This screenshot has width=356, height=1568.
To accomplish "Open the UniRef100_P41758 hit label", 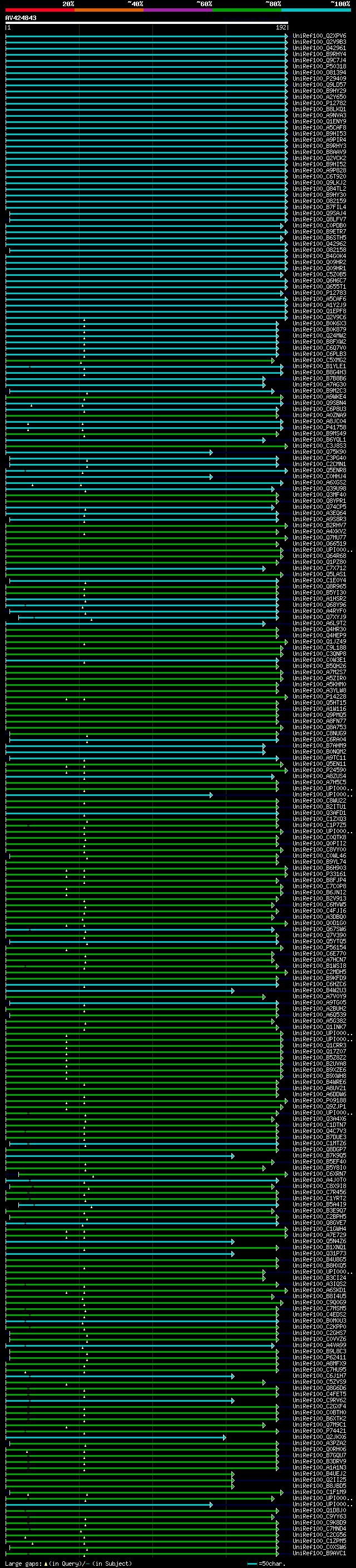I will point(319,427).
